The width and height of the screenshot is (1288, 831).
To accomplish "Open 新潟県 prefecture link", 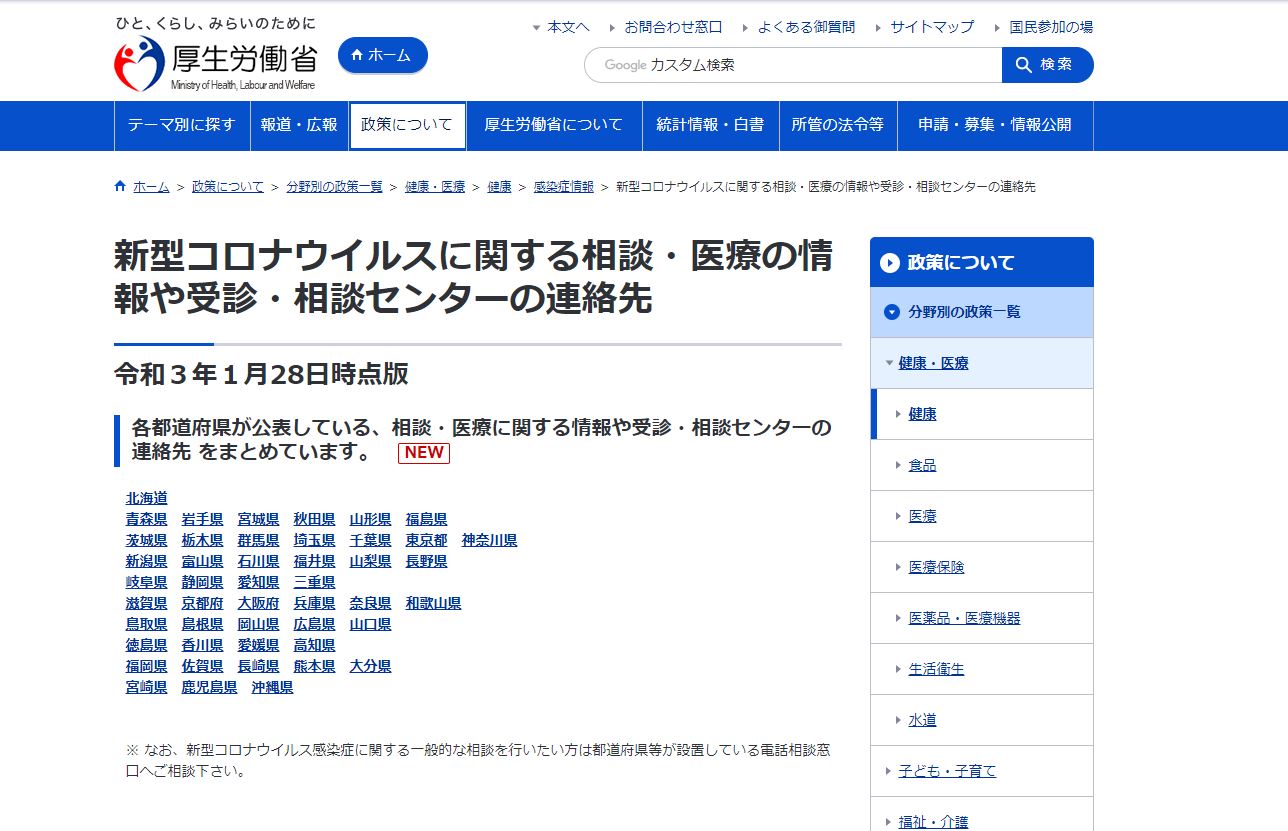I will coord(147,561).
